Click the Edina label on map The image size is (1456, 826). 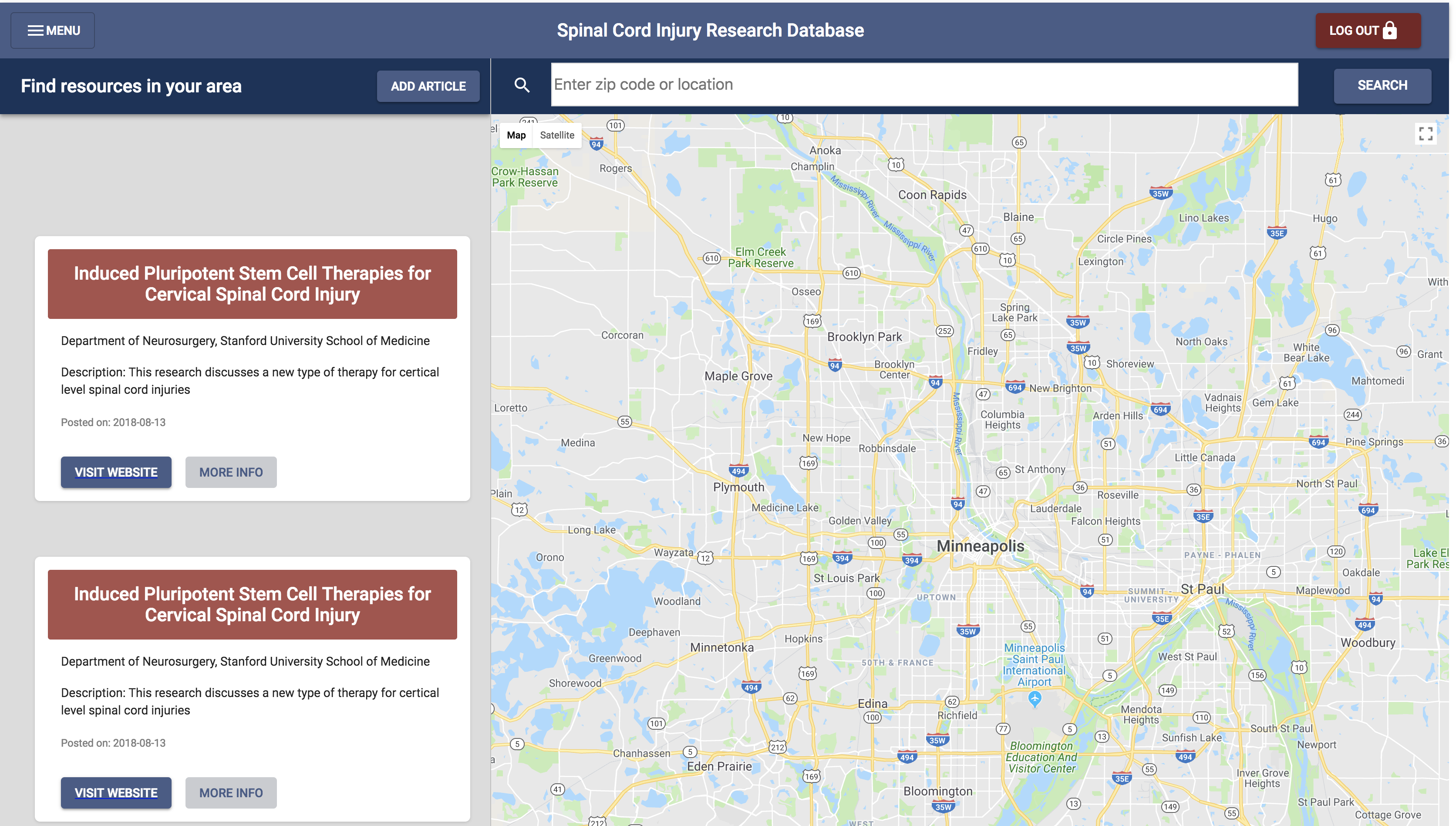tap(873, 704)
